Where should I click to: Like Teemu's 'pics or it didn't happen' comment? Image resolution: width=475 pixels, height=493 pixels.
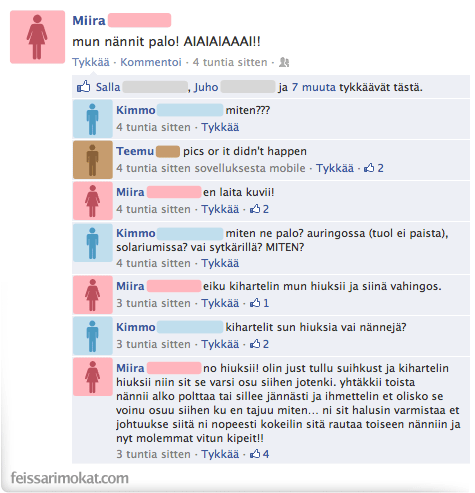coord(335,168)
